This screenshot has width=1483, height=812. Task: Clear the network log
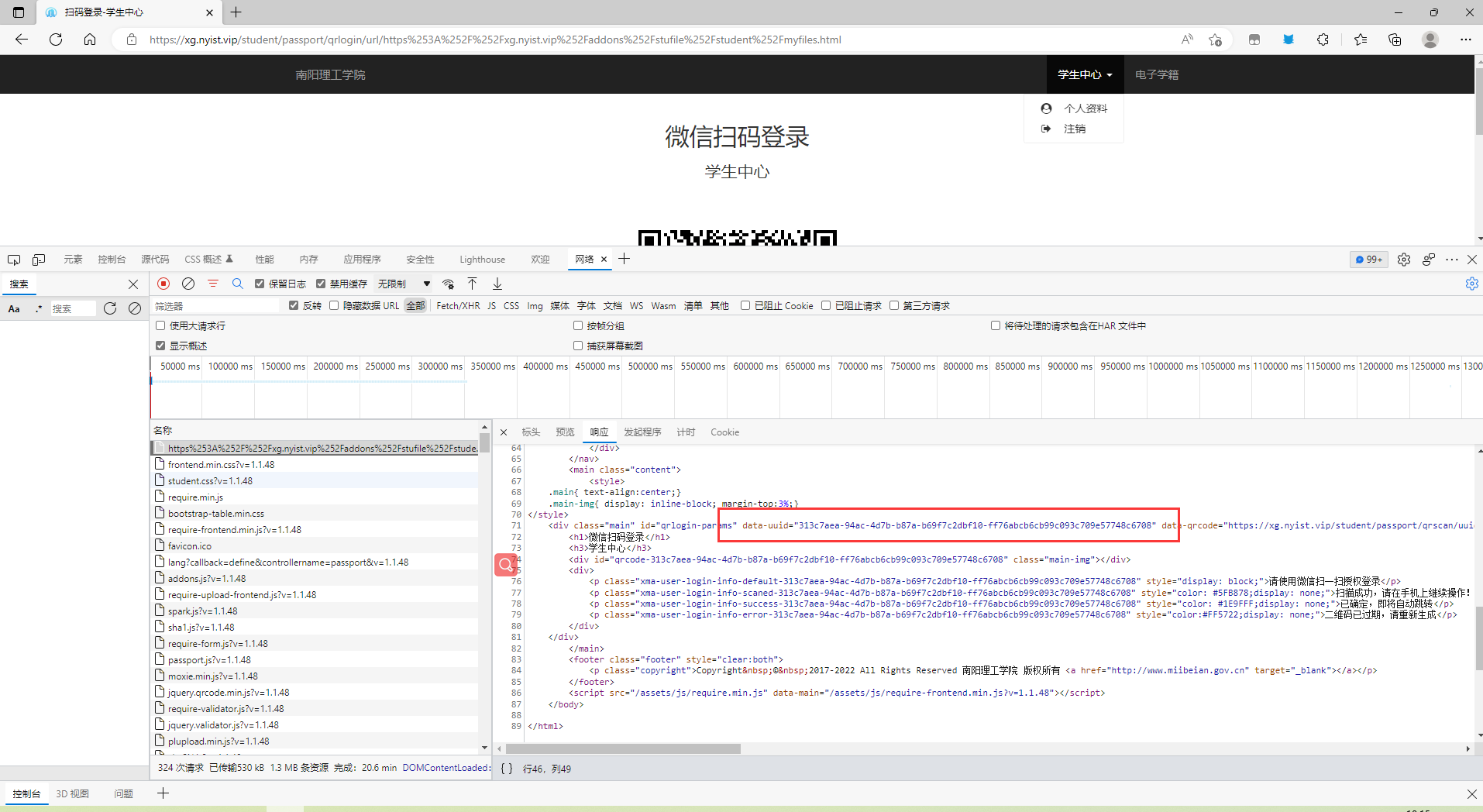pos(188,284)
